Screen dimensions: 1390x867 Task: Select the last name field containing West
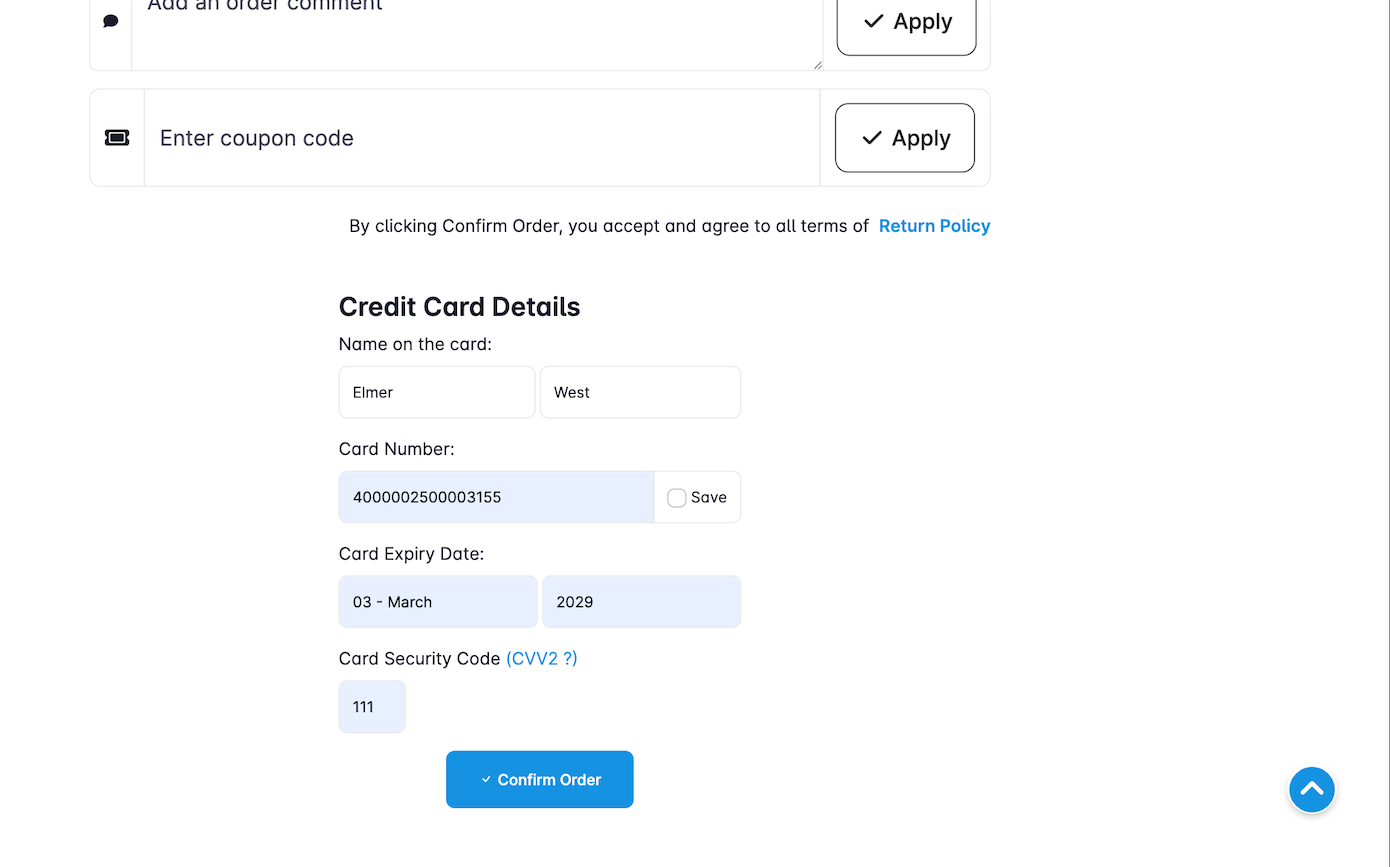[x=640, y=392]
